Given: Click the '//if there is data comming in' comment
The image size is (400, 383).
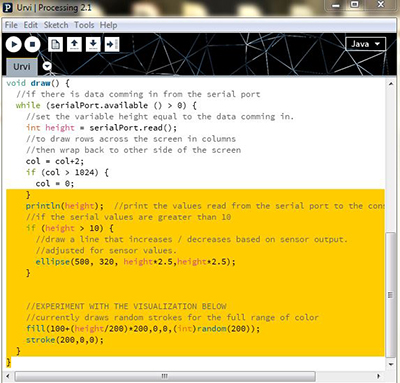Looking at the screenshot, I should coord(138,94).
